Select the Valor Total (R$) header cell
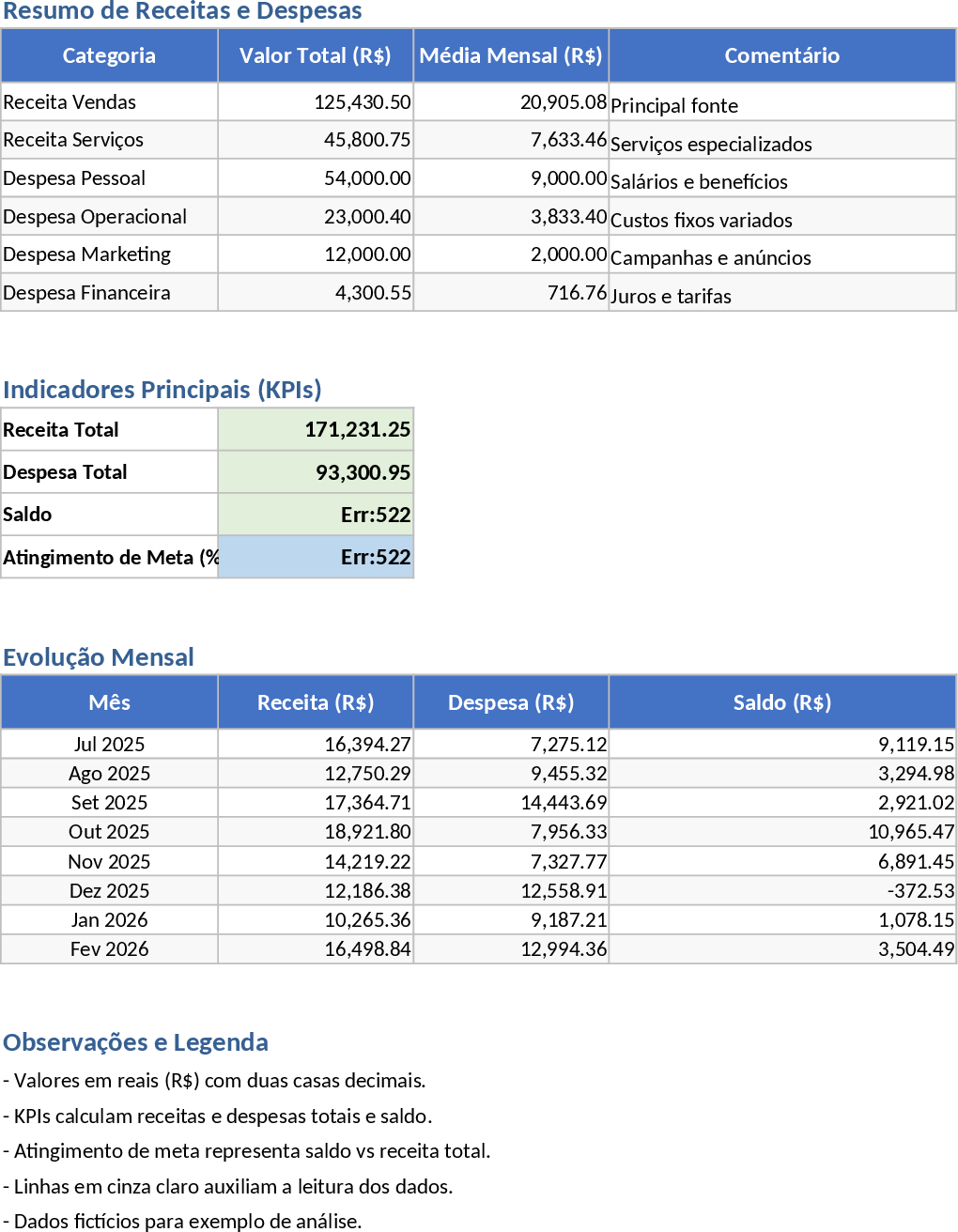The width and height of the screenshot is (958, 1232). pos(315,55)
